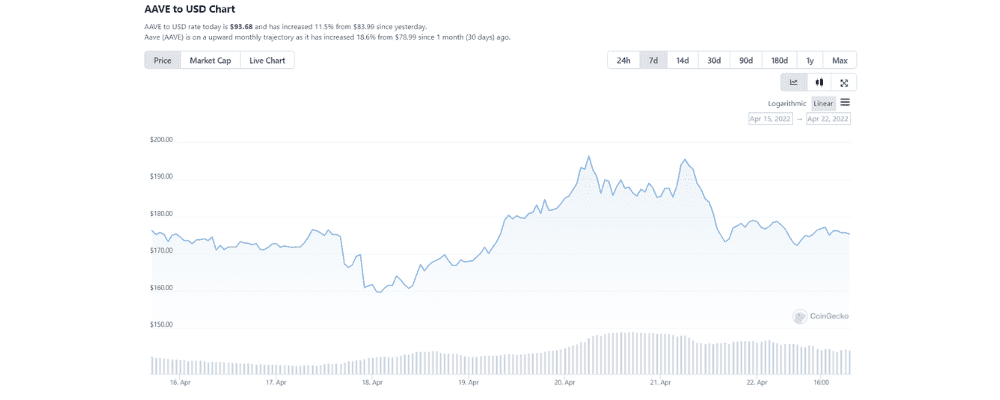This screenshot has height=400, width=1000.
Task: Choose the 180d range
Action: tap(778, 60)
